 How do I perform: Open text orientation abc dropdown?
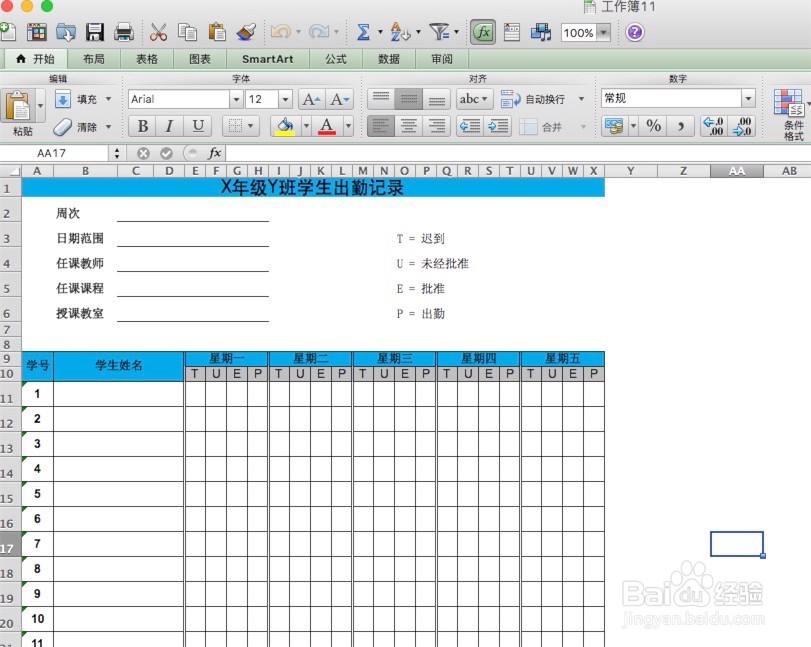click(473, 99)
